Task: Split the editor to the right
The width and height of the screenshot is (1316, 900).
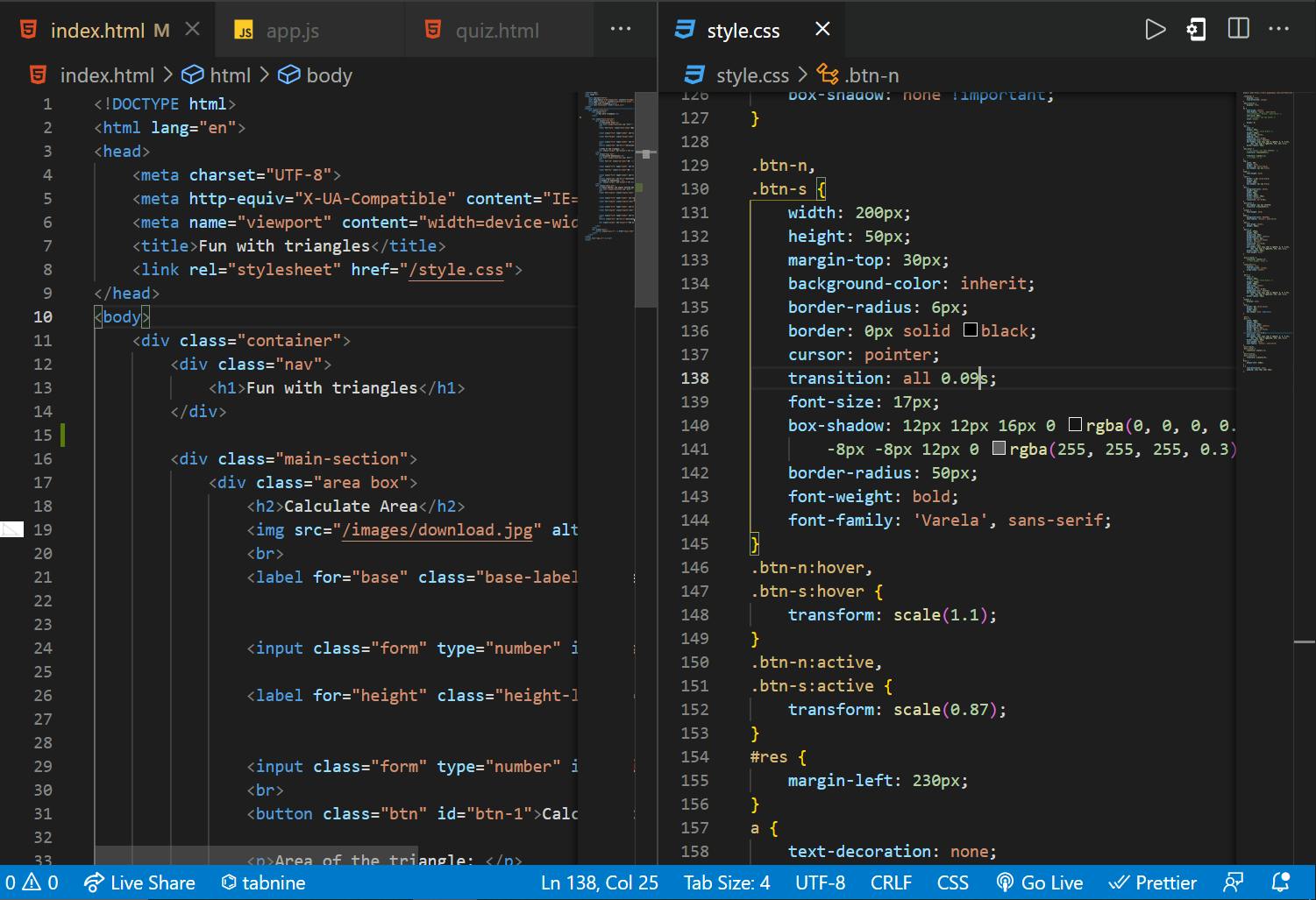Action: tap(1238, 29)
